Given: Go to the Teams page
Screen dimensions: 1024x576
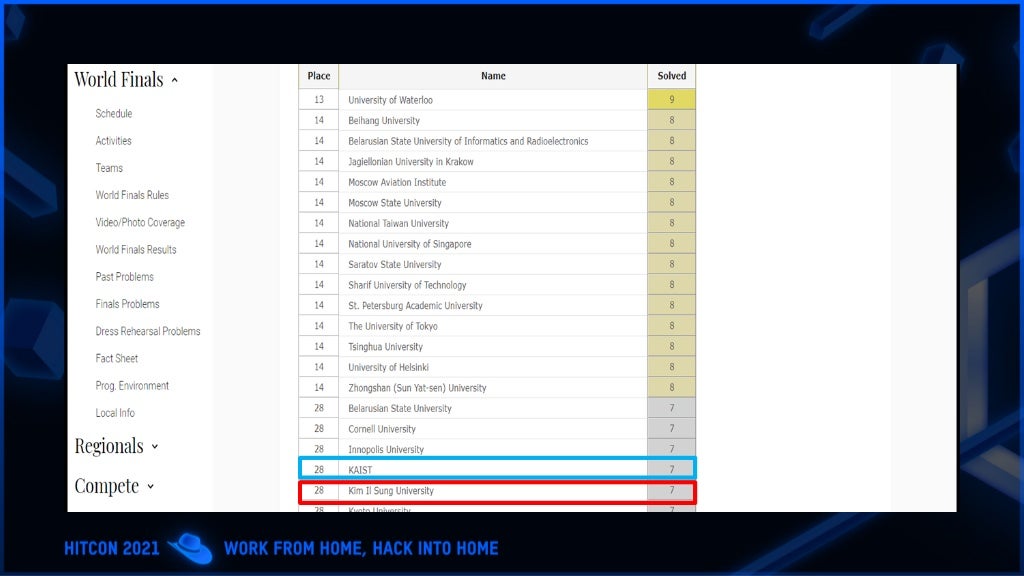Looking at the screenshot, I should 109,168.
